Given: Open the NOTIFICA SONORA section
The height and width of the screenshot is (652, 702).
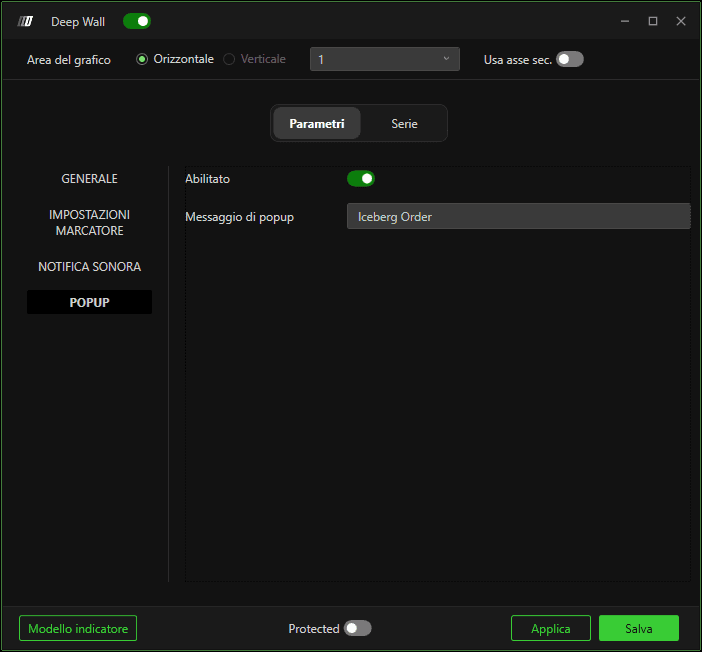Looking at the screenshot, I should tap(90, 266).
